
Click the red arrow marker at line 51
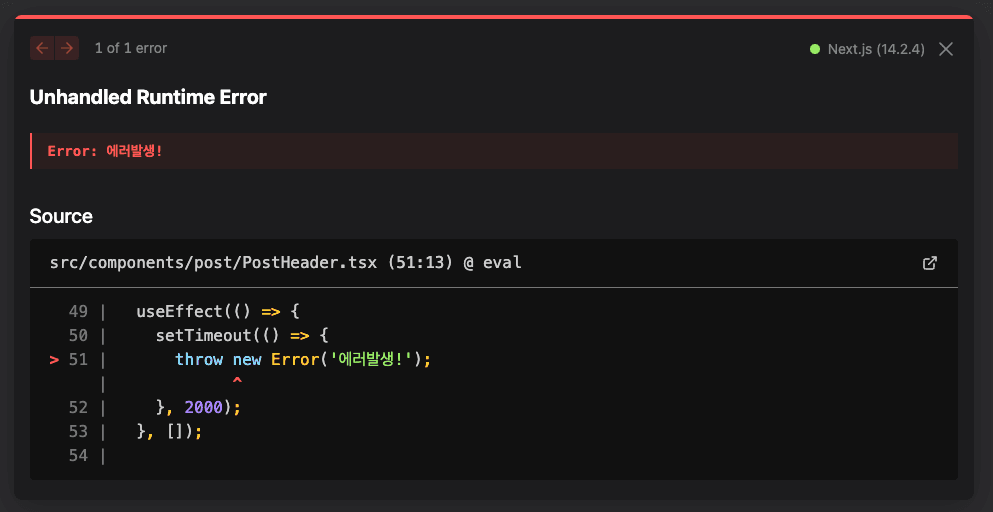click(54, 359)
